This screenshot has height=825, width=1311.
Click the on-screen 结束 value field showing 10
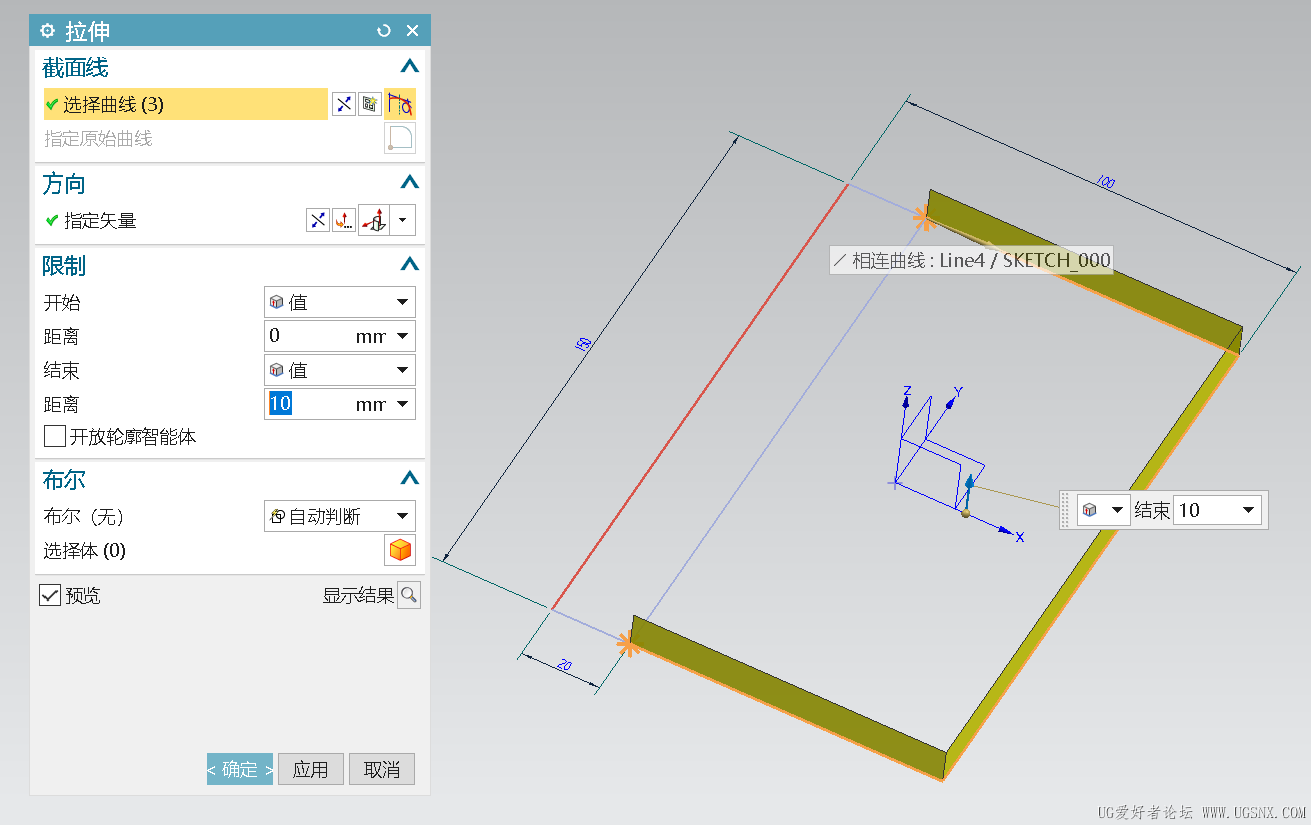click(1217, 510)
